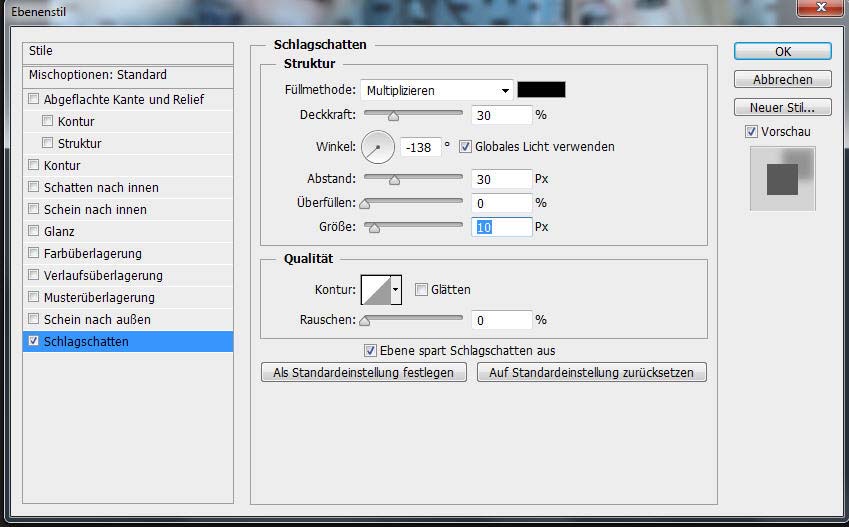Toggle Globales Licht verwenden checkbox
Image resolution: width=849 pixels, height=527 pixels.
coord(465,147)
